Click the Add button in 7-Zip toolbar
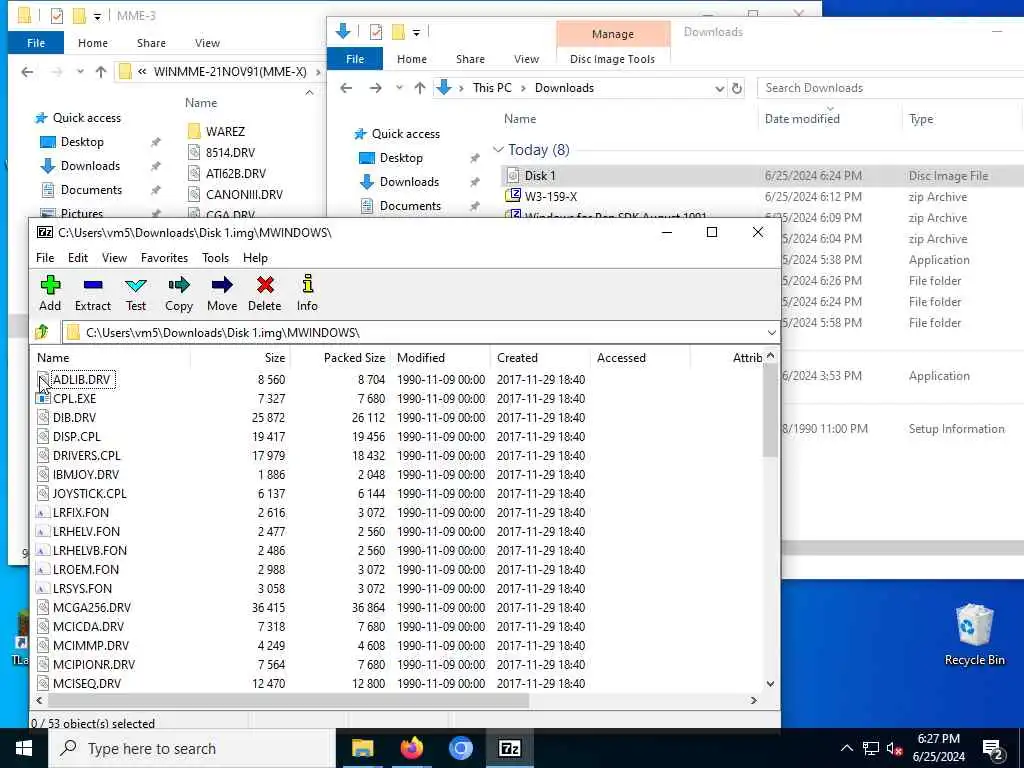The width and height of the screenshot is (1024, 768). tap(50, 293)
